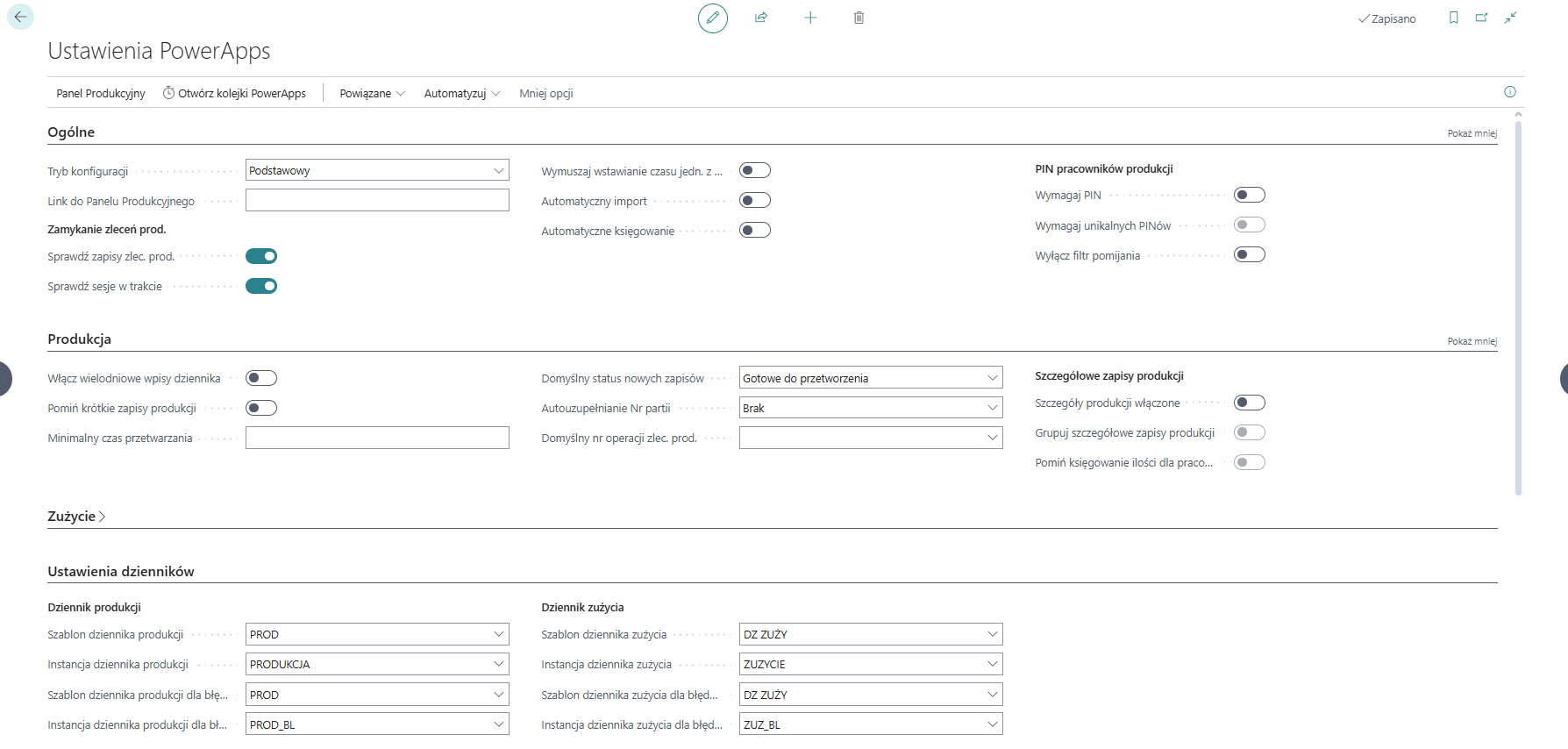Click the share icon in toolbar
This screenshot has width=1568, height=749.
coord(761,18)
